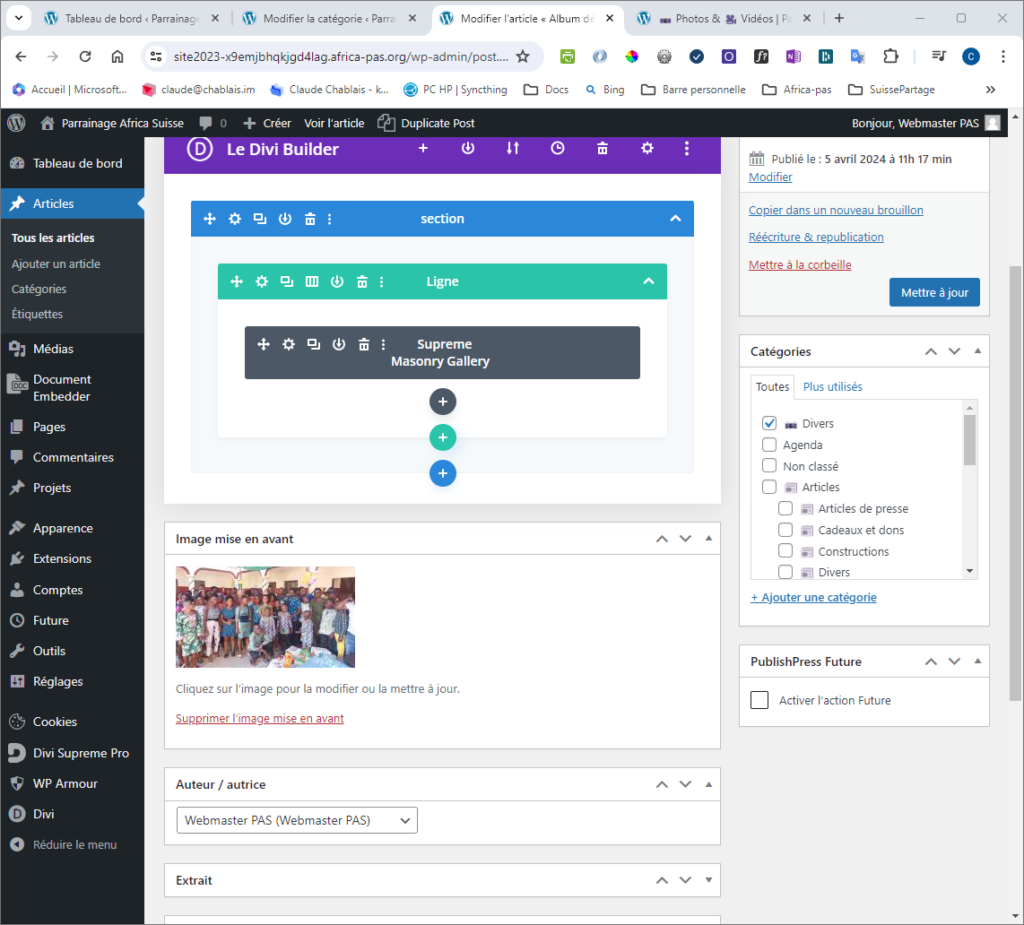Viewport: 1024px width, 925px height.
Task: Collapse the Ligne row using its chevron
Action: coord(648,282)
